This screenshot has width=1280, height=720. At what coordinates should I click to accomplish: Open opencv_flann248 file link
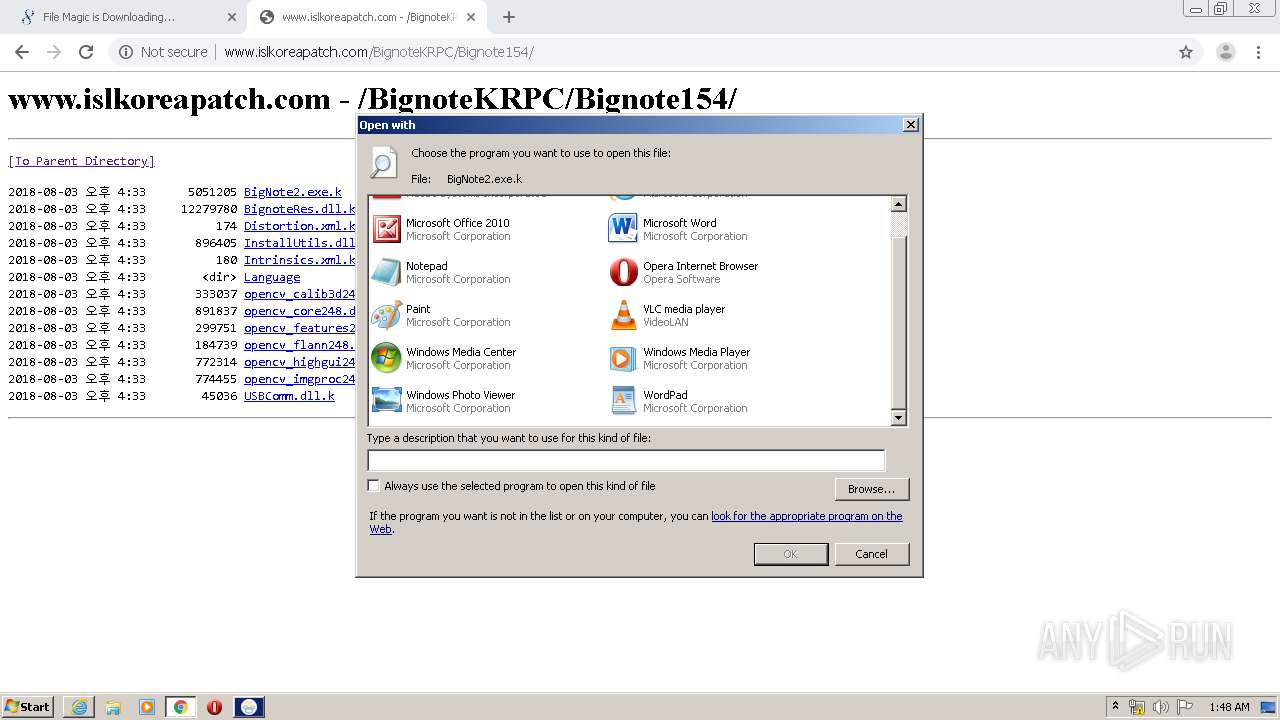click(299, 345)
